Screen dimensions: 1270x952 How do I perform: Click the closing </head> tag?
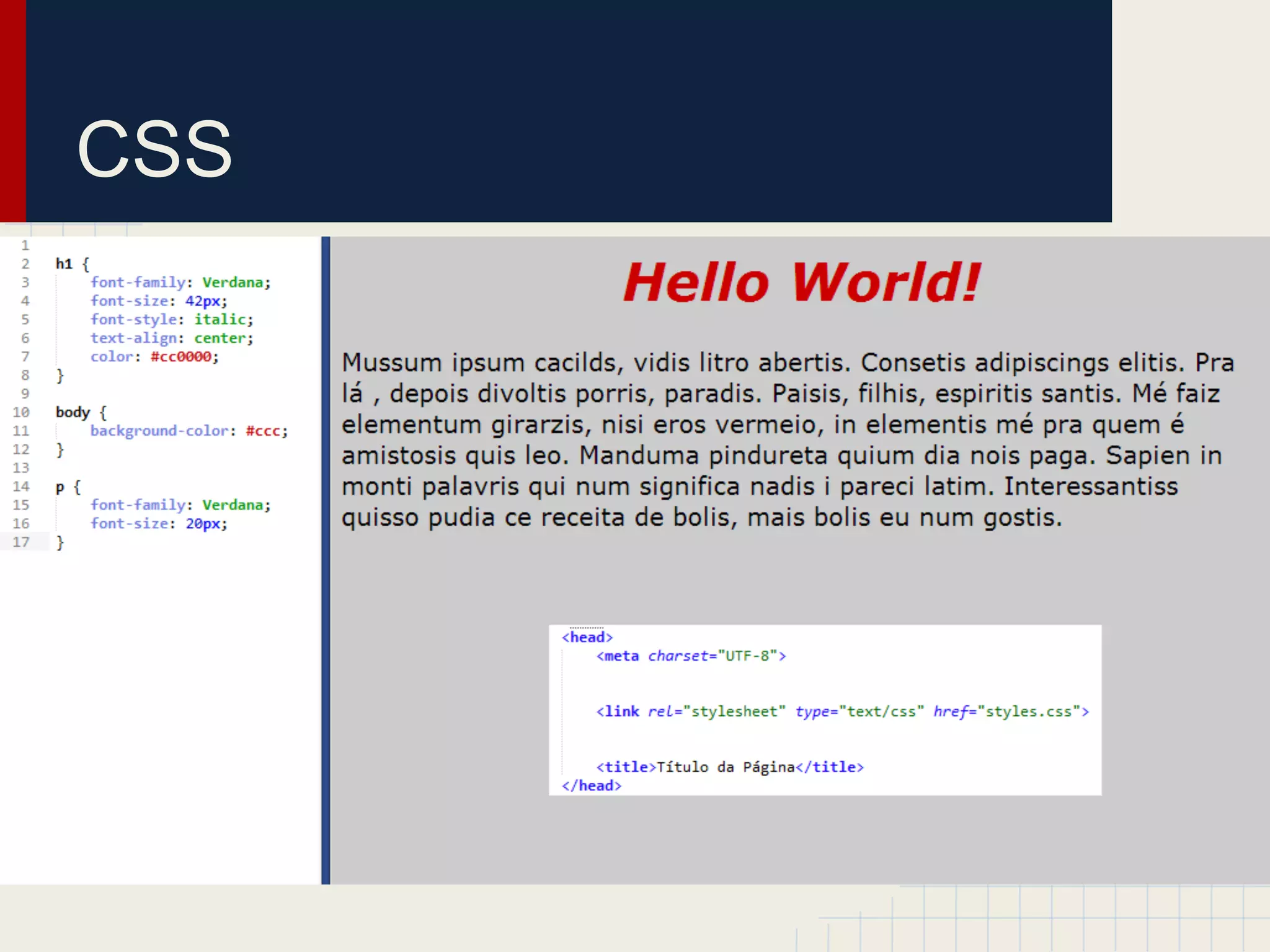(592, 786)
